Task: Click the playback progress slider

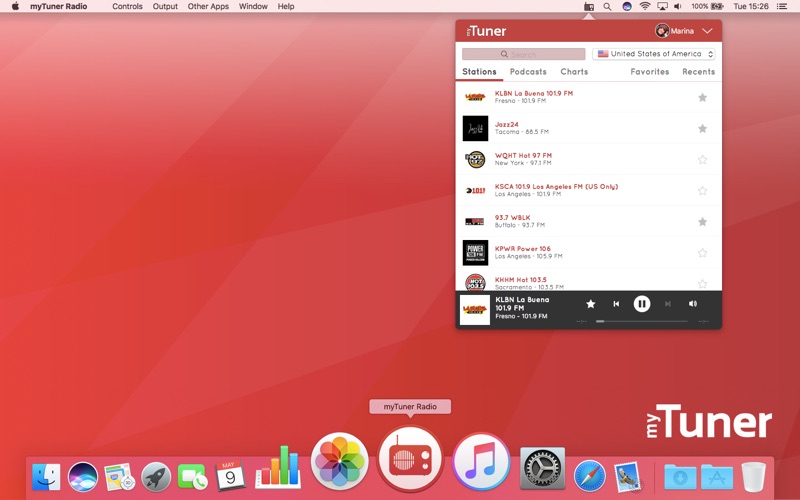Action: 642,321
